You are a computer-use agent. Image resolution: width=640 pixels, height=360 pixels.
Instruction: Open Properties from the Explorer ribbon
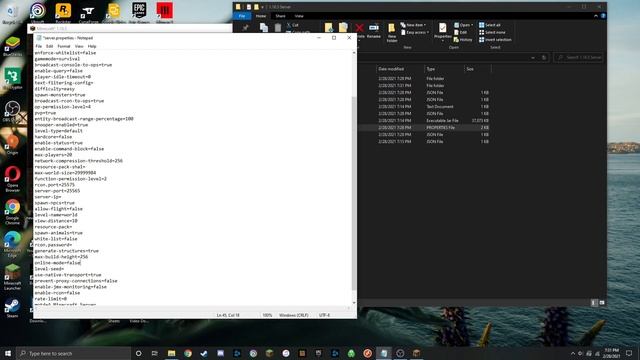point(442,31)
